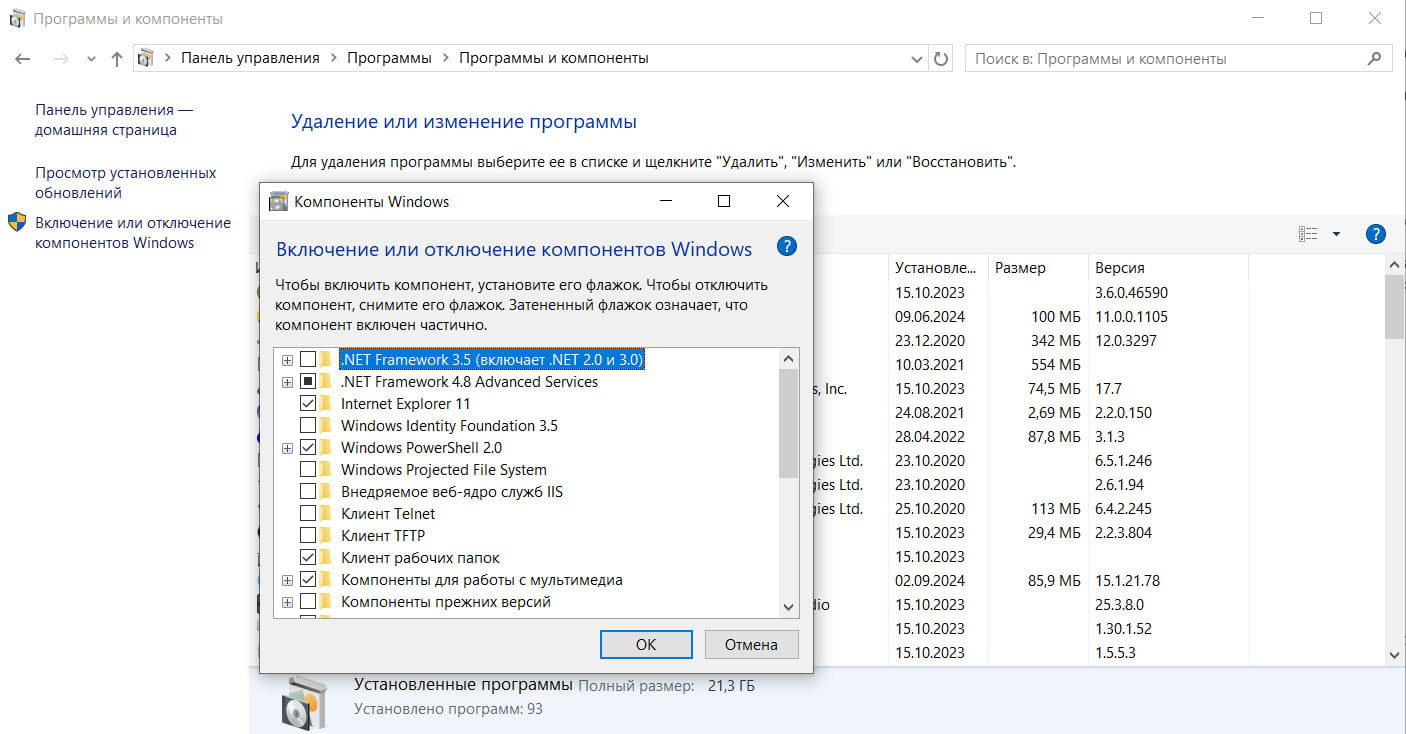This screenshot has height=734, width=1406.
Task: Click the blue help icon in Windows Components dialog
Action: (787, 247)
